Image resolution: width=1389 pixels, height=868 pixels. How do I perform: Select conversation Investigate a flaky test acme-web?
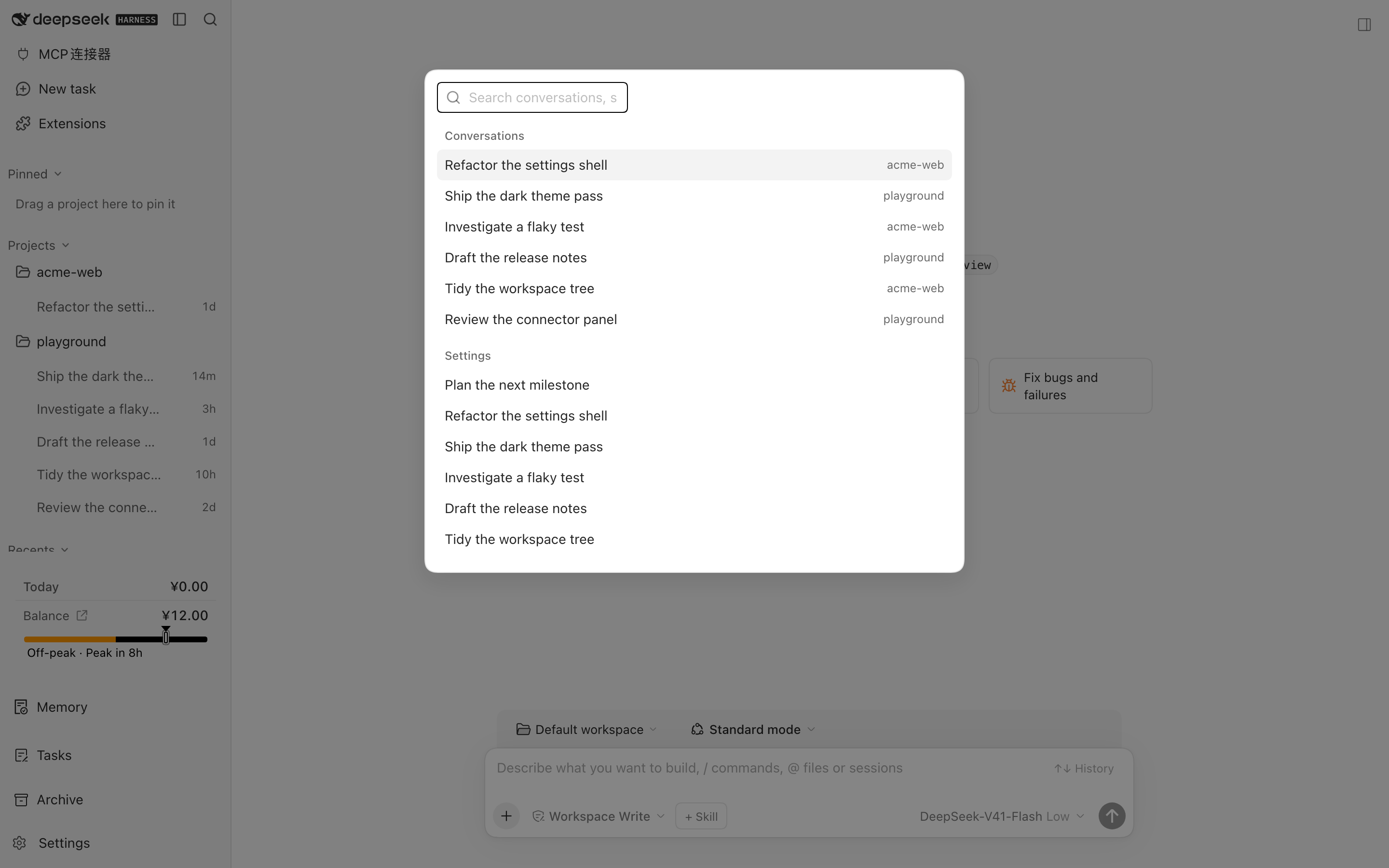tap(694, 227)
